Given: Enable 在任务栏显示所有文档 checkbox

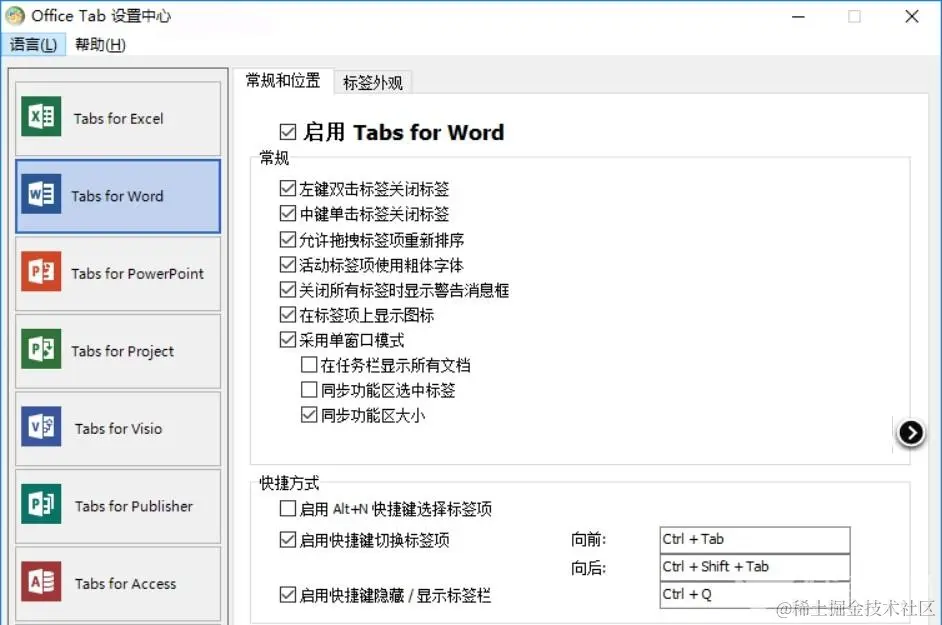Looking at the screenshot, I should click(309, 364).
